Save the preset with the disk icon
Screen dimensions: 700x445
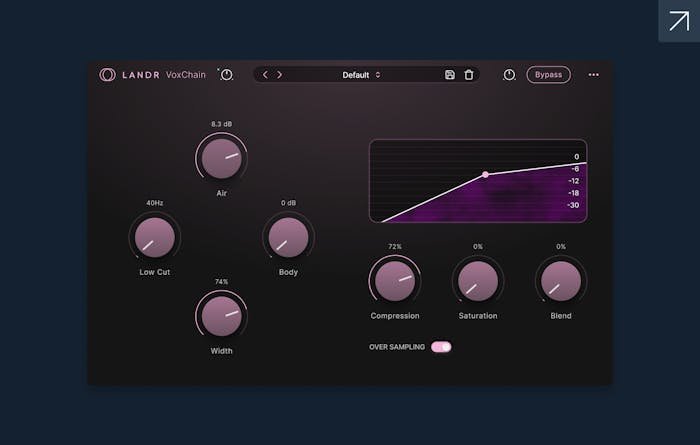click(x=450, y=75)
